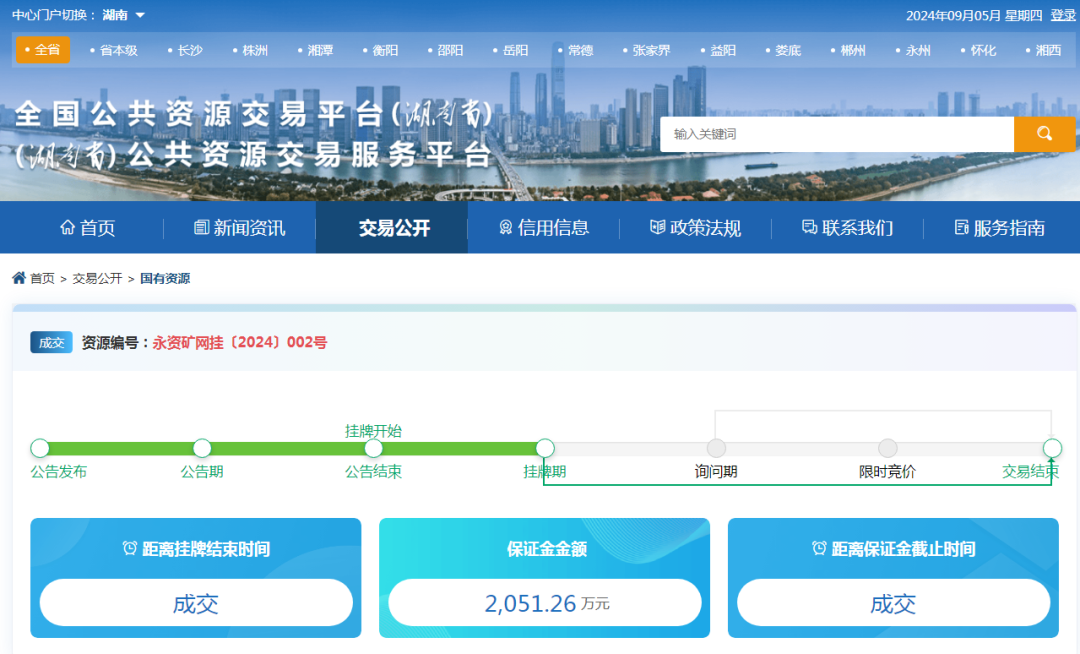
Task: Click the 限时竞价 progress step circle
Action: pyautogui.click(x=887, y=448)
